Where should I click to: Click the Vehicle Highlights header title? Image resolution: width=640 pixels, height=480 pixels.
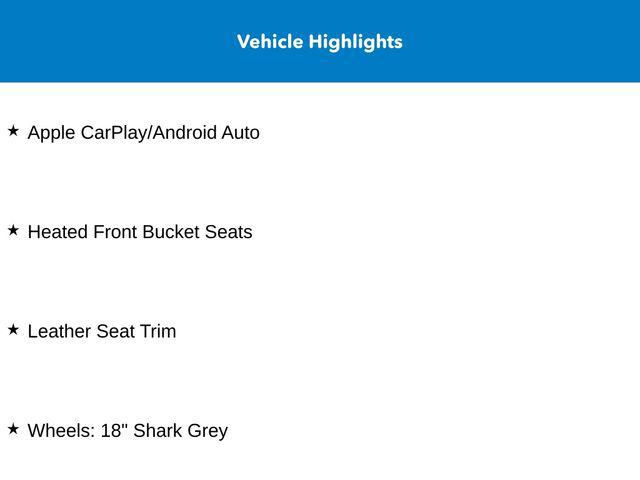pos(320,42)
